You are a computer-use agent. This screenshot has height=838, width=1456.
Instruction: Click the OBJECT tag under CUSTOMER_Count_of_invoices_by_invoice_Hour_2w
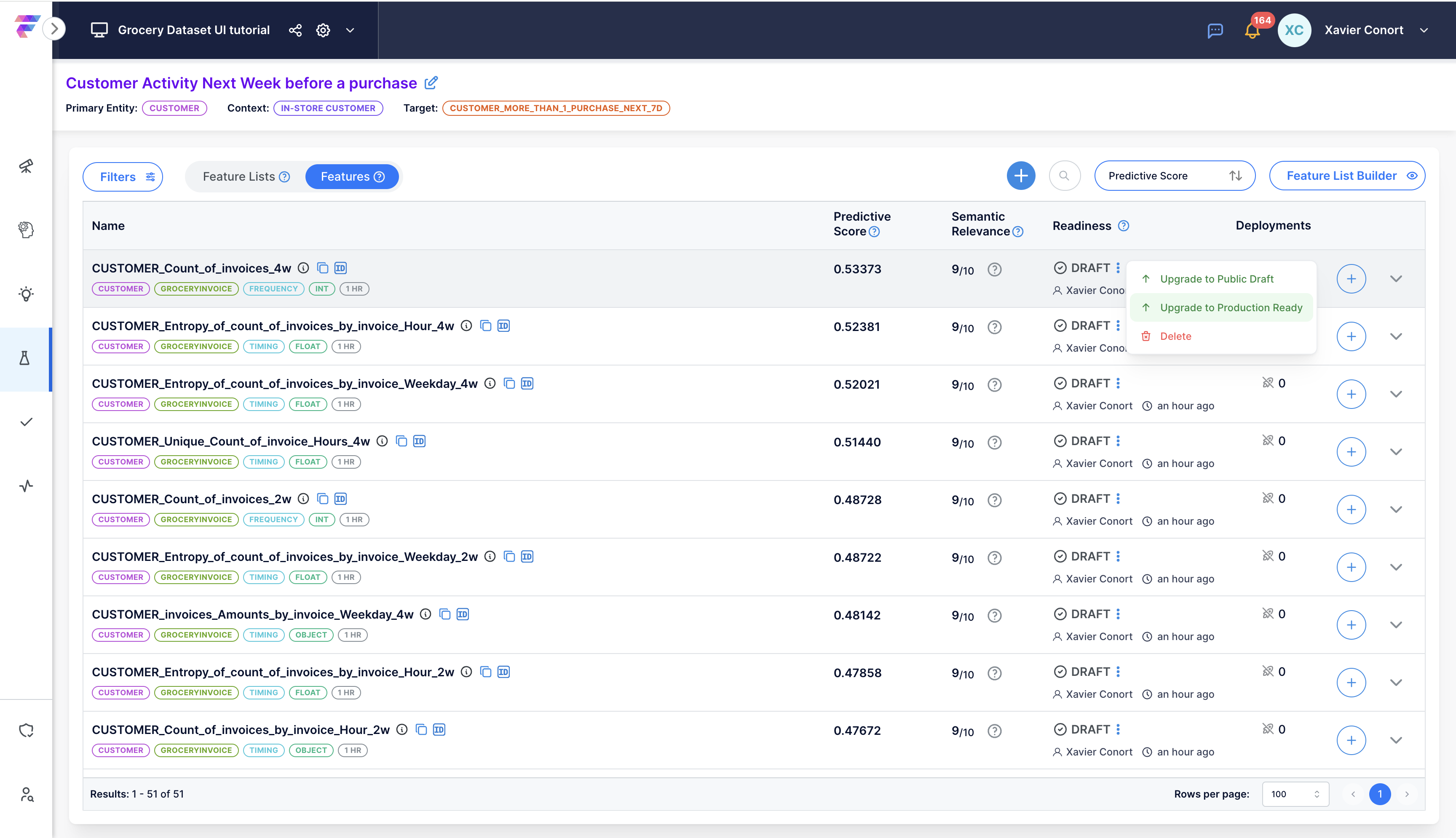[x=311, y=750]
